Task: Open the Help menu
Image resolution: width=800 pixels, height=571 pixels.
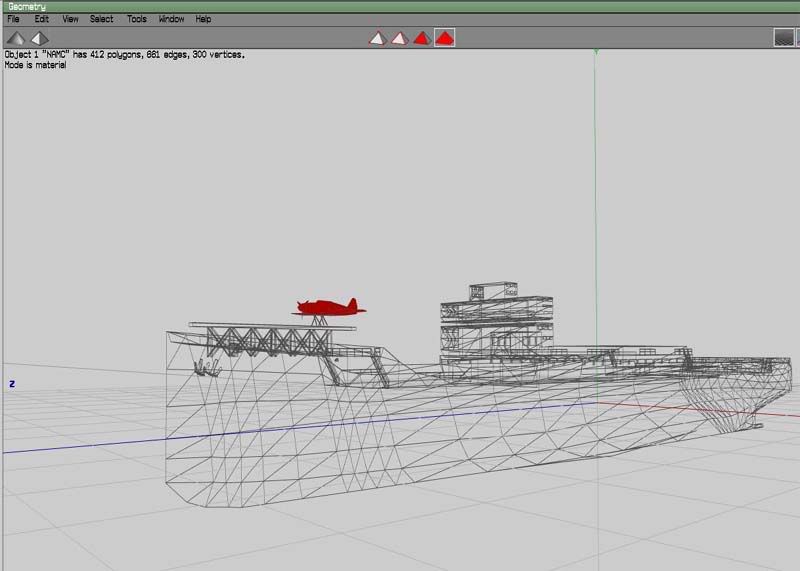Action: click(203, 19)
